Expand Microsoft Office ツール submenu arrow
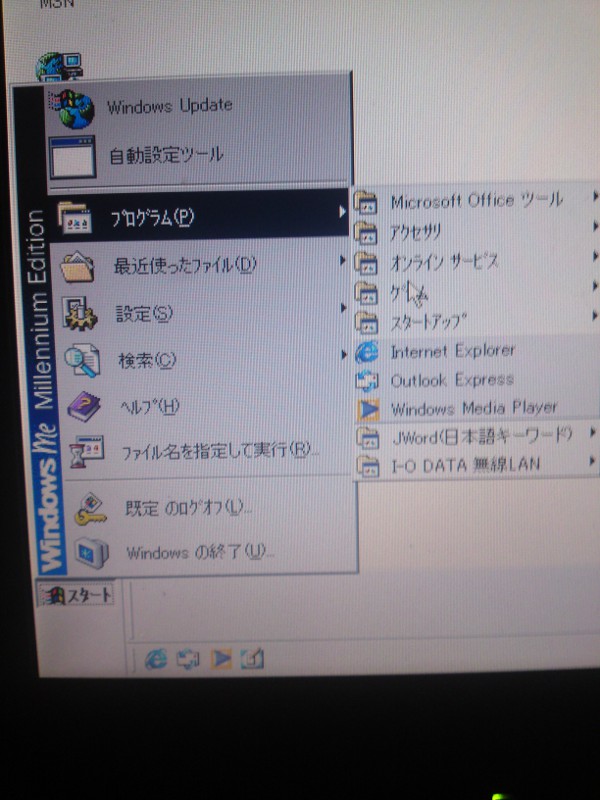This screenshot has height=800, width=600. pyautogui.click(x=595, y=195)
